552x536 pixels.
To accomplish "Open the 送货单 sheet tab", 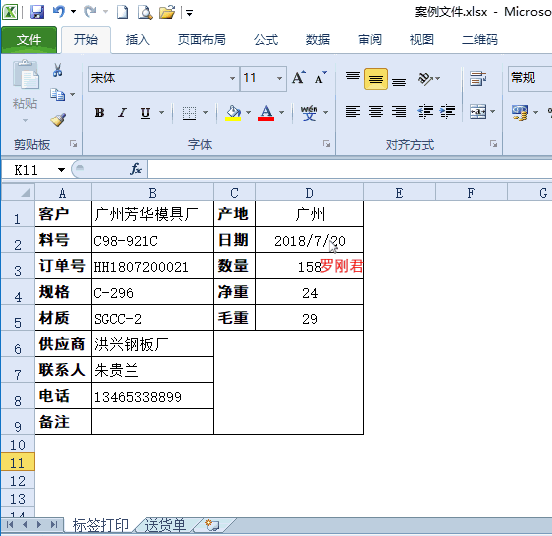I will coord(165,525).
